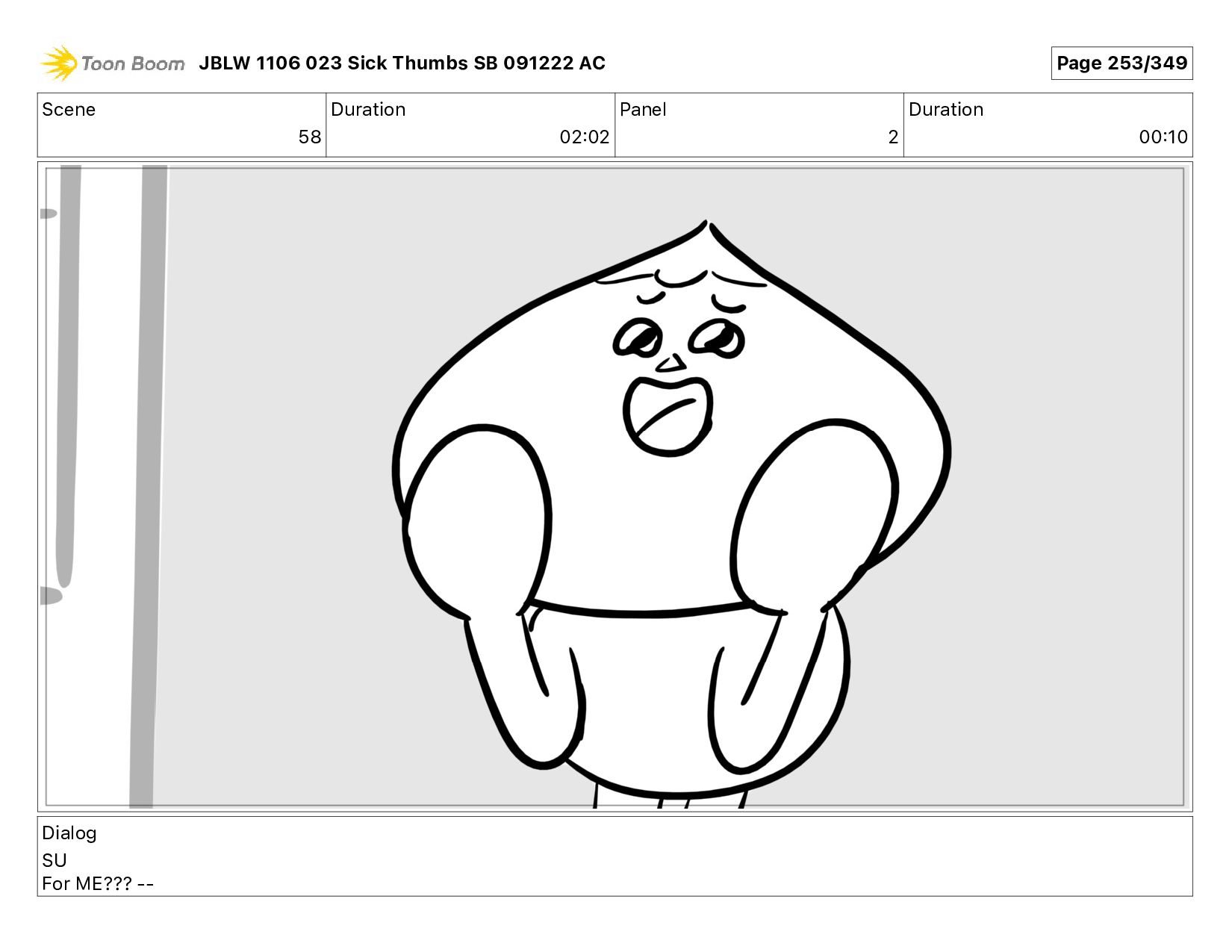This screenshot has width=1232, height=952.
Task: Click the 'Page 253/349' box
Action: [1121, 63]
